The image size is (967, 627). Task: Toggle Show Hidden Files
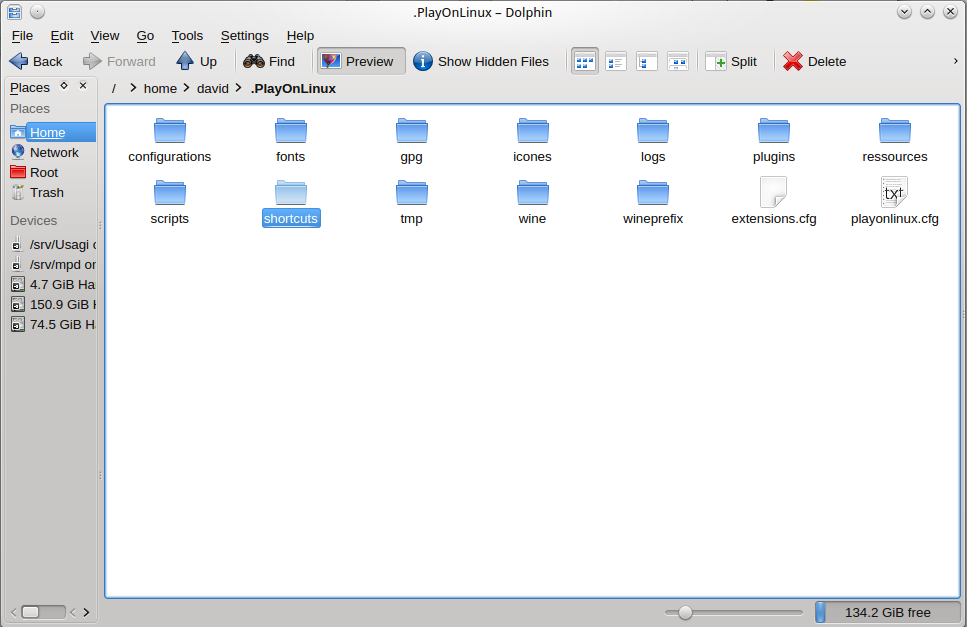[x=481, y=62]
